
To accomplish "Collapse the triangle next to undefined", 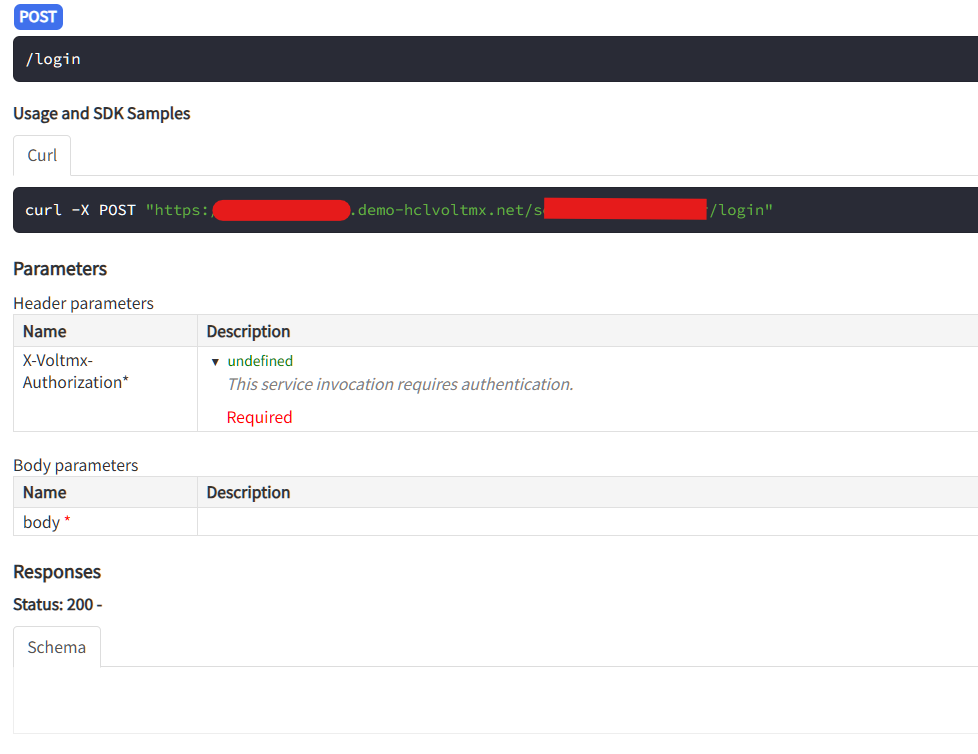I will (x=215, y=362).
